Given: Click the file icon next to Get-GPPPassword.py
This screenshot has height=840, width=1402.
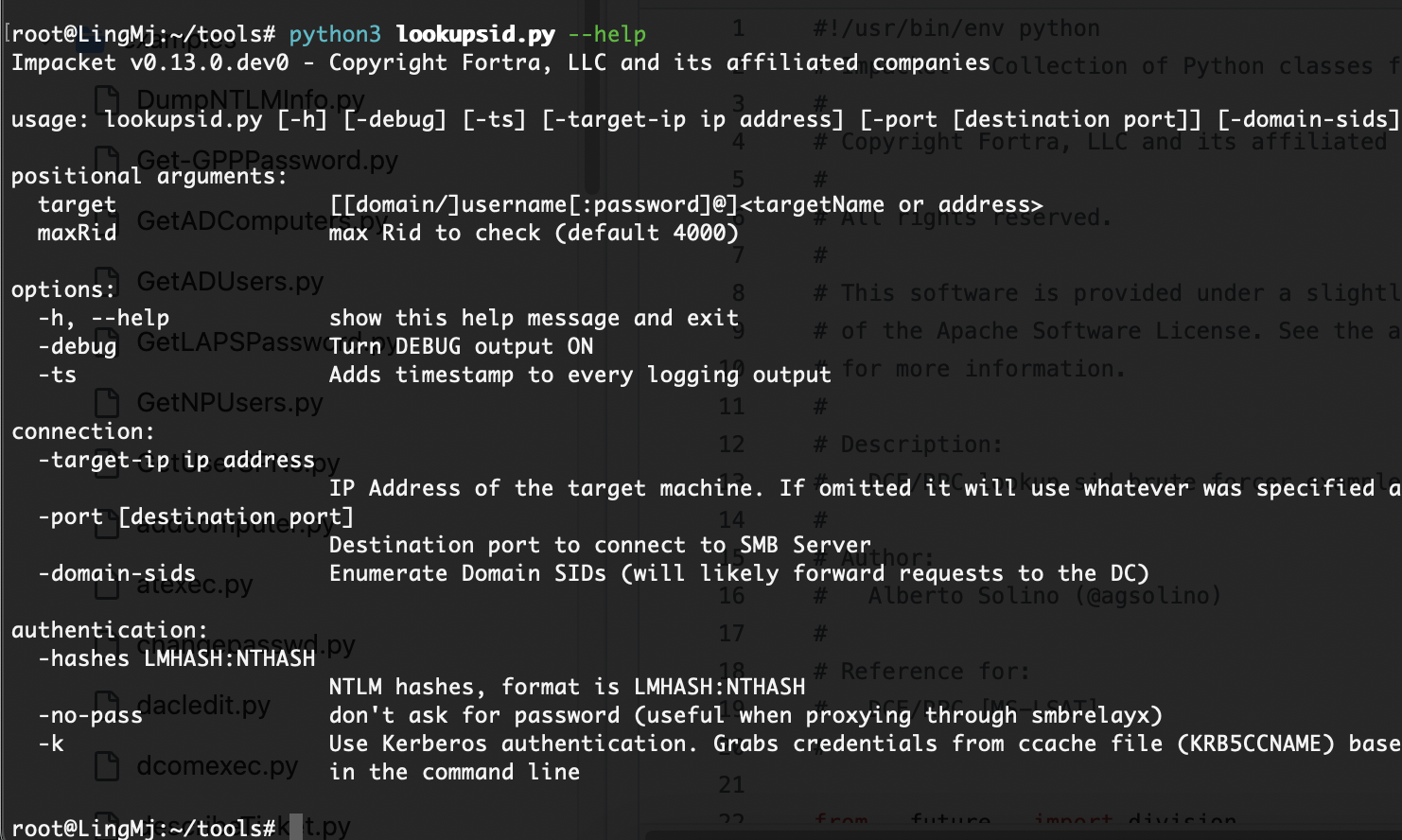Looking at the screenshot, I should 107,160.
